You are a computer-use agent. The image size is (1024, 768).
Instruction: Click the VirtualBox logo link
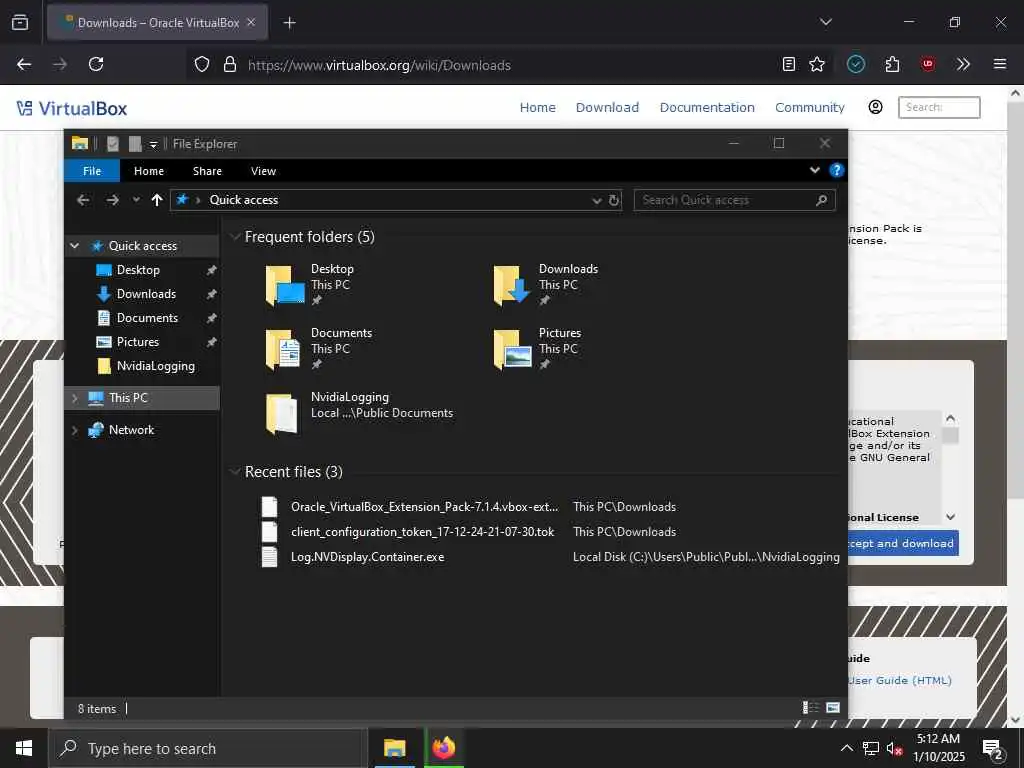click(x=72, y=108)
